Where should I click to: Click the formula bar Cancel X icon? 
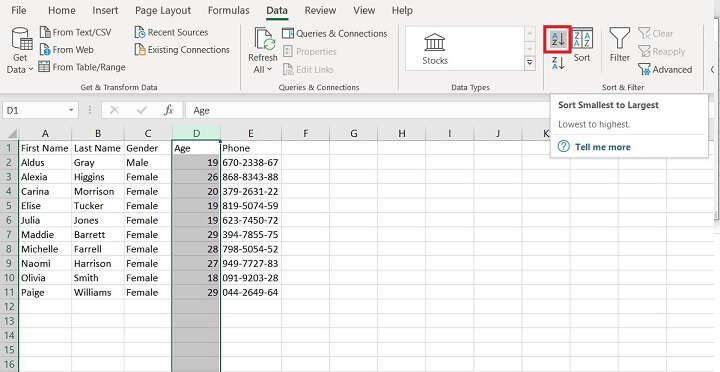114,110
